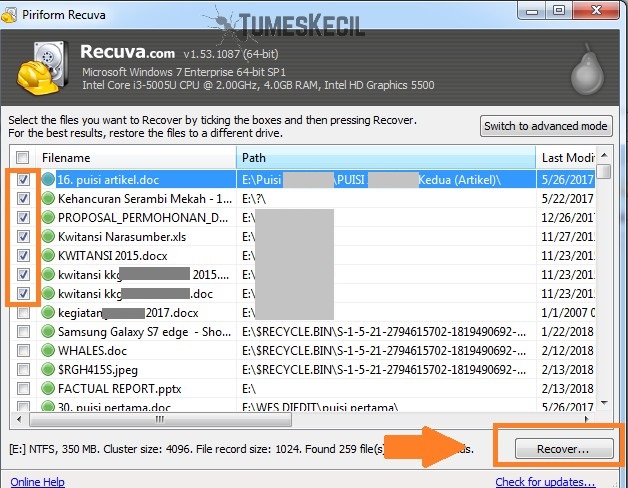Select the KWITANSI 2015.docx filename
This screenshot has height=488, width=628.
[x=113, y=255]
